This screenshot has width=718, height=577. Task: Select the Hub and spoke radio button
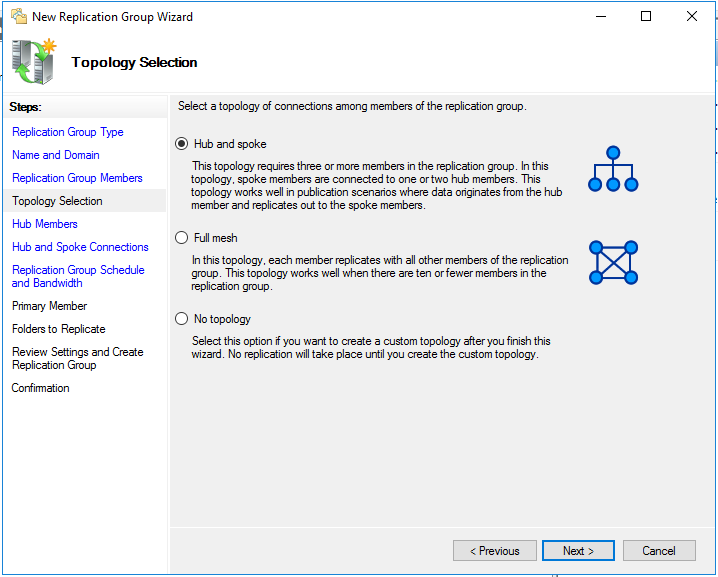(182, 144)
